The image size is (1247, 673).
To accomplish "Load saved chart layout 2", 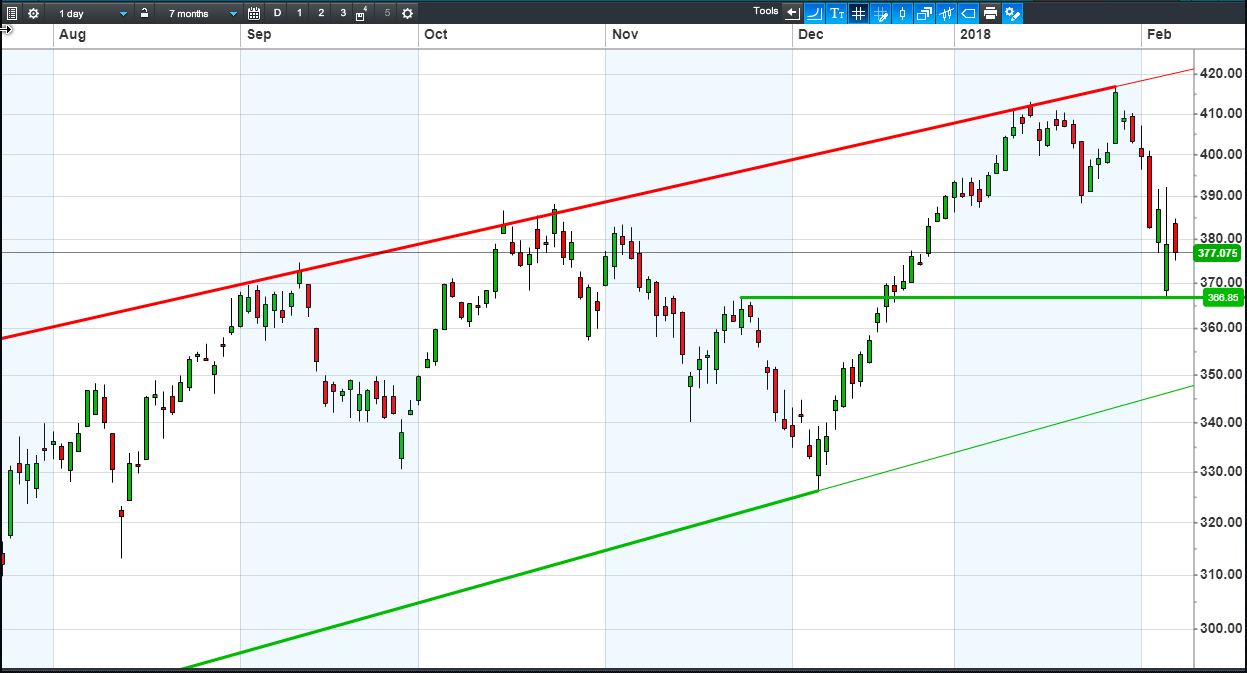I will coord(321,13).
